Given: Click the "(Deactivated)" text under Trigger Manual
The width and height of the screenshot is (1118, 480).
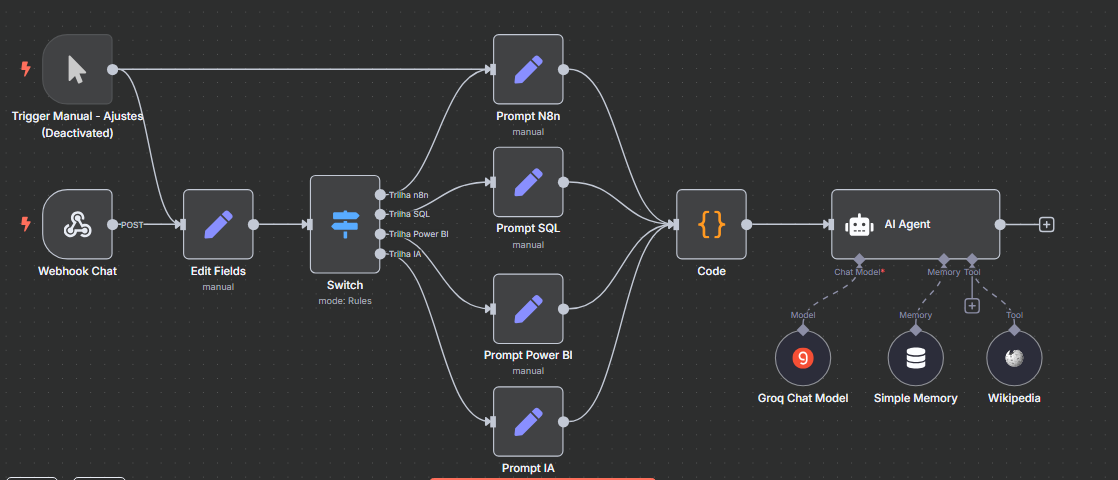Looking at the screenshot, I should 77,133.
